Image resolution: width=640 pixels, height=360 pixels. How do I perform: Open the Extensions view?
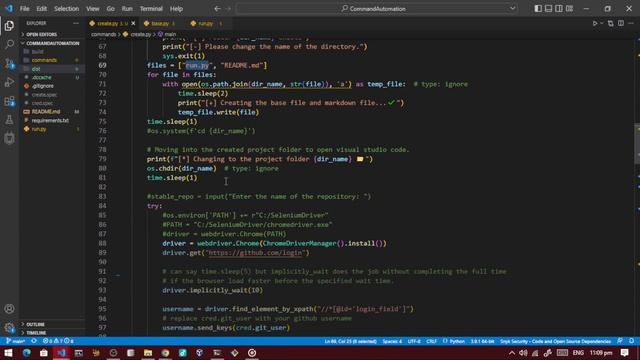point(9,101)
